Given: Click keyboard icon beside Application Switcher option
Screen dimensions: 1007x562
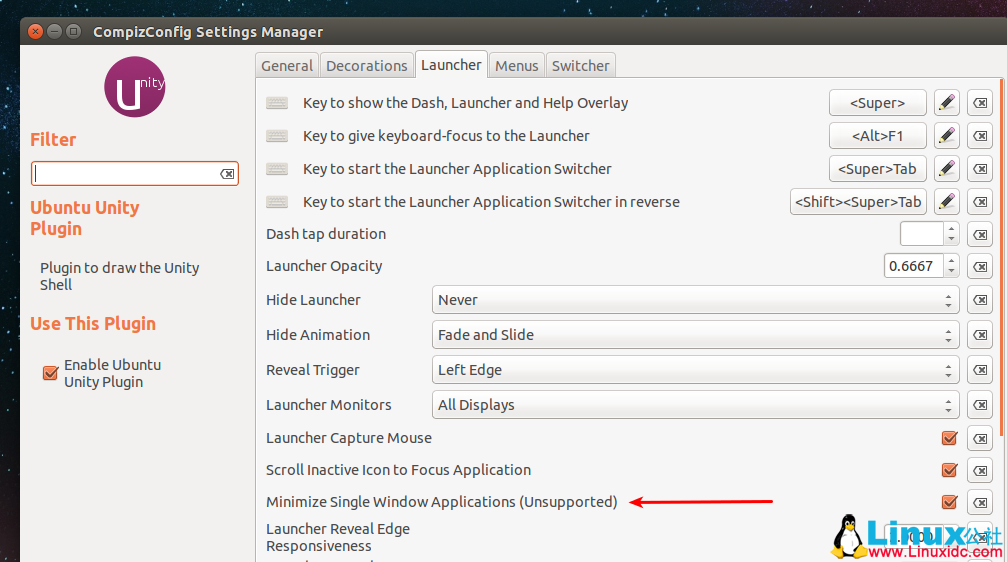Looking at the screenshot, I should pos(277,169).
